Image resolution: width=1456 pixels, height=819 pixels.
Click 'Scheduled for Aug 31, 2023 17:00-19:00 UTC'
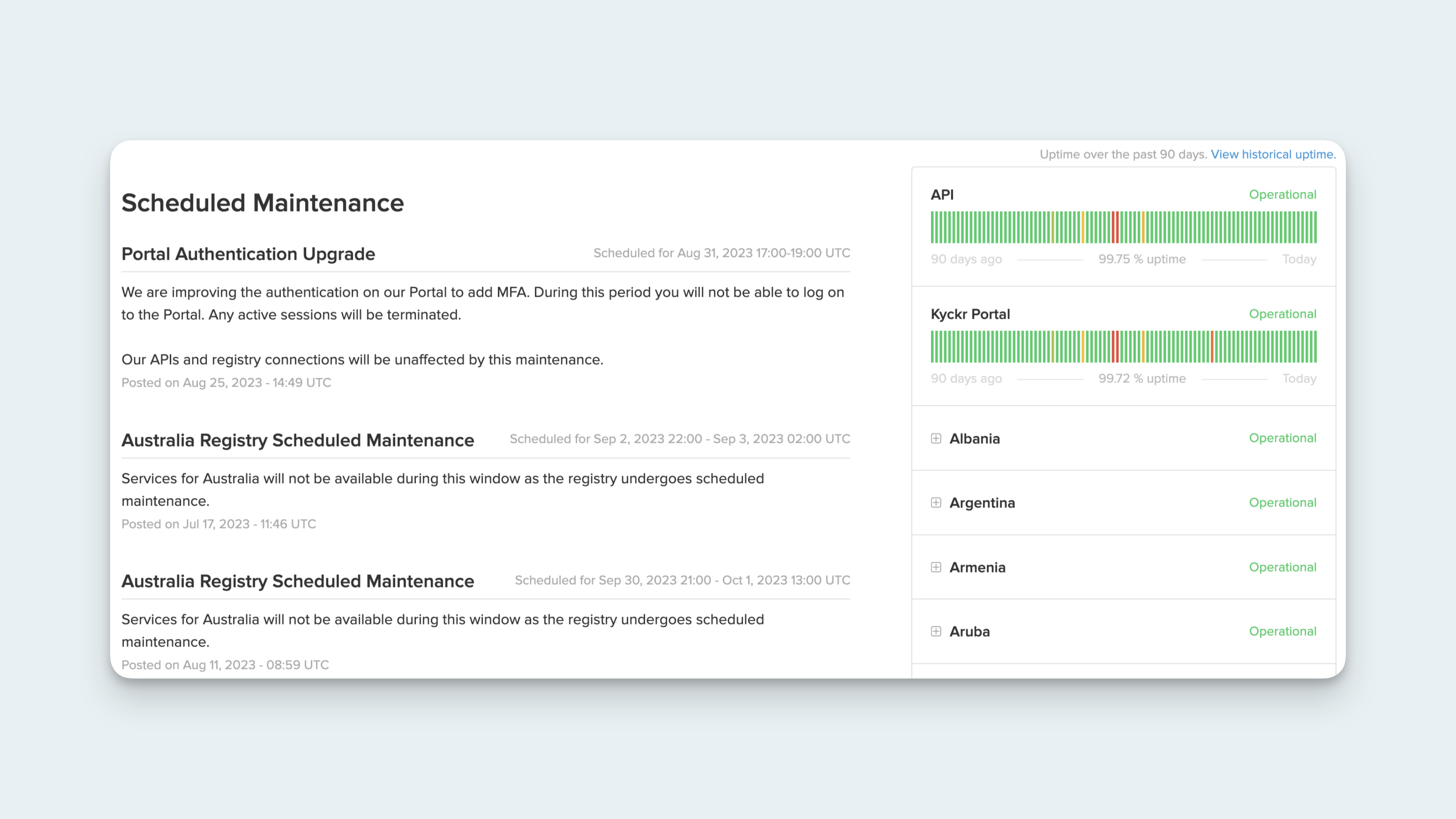pyautogui.click(x=722, y=253)
